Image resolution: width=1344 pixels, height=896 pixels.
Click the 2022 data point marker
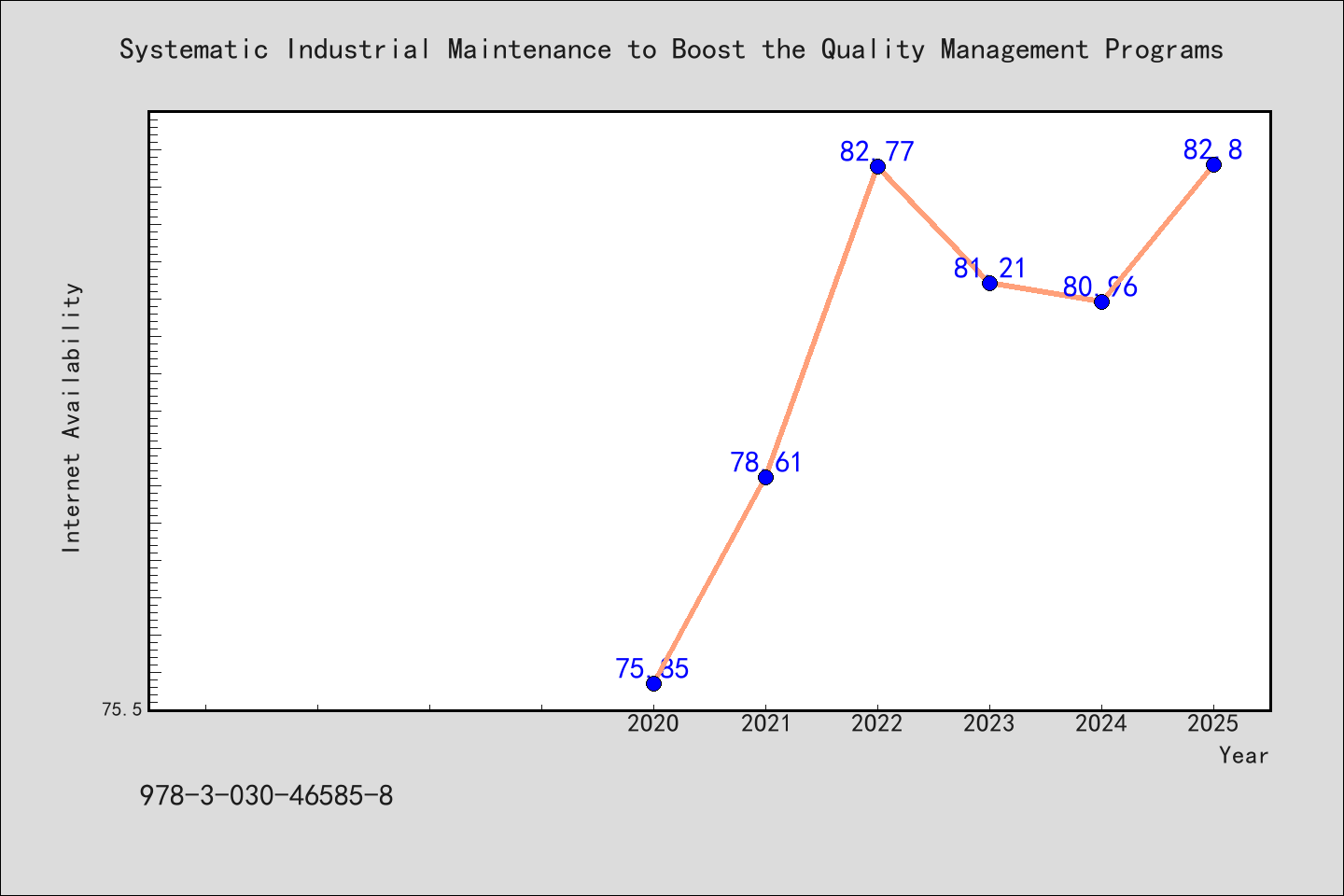click(x=877, y=166)
